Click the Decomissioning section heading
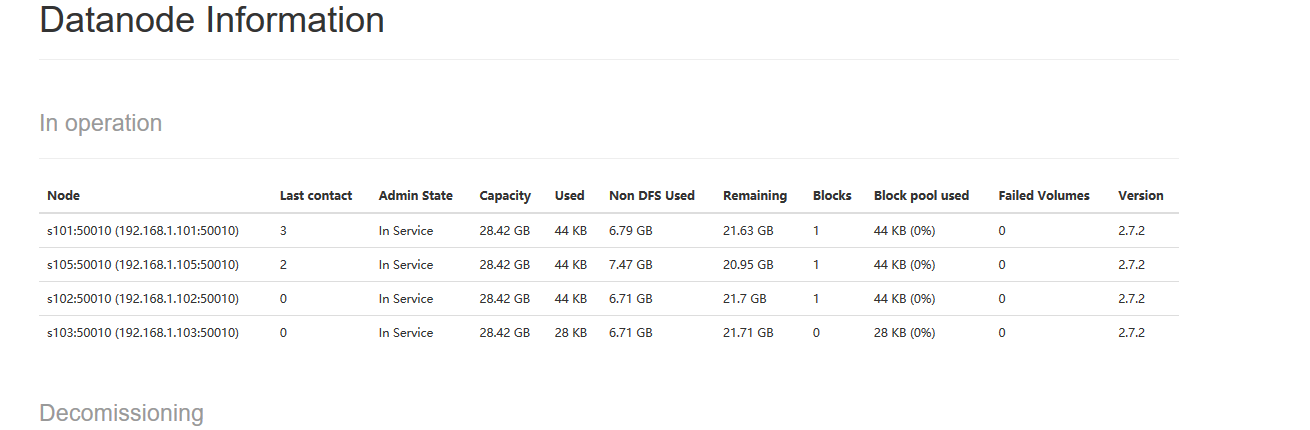Image resolution: width=1310 pixels, height=430 pixels. coord(121,413)
